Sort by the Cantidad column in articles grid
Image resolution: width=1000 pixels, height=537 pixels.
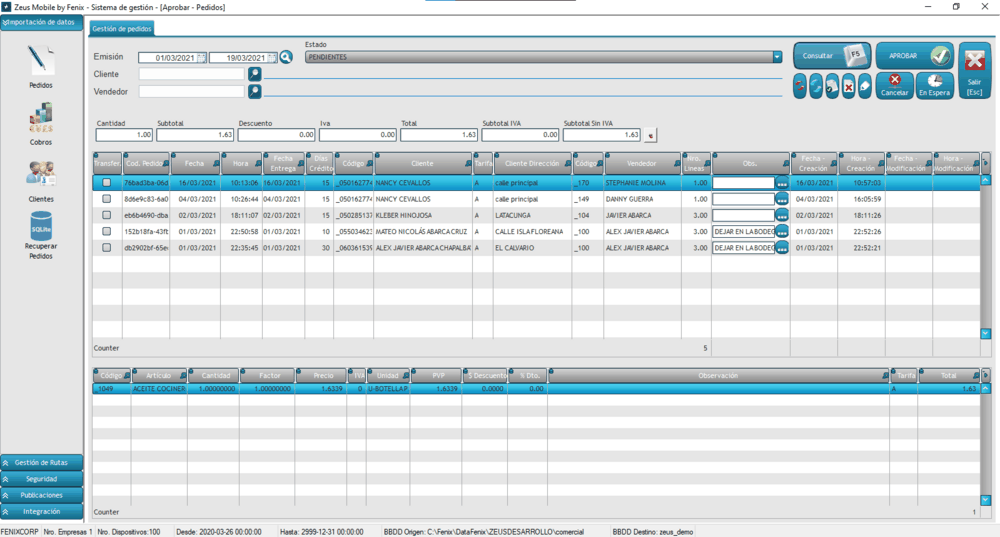tap(216, 376)
